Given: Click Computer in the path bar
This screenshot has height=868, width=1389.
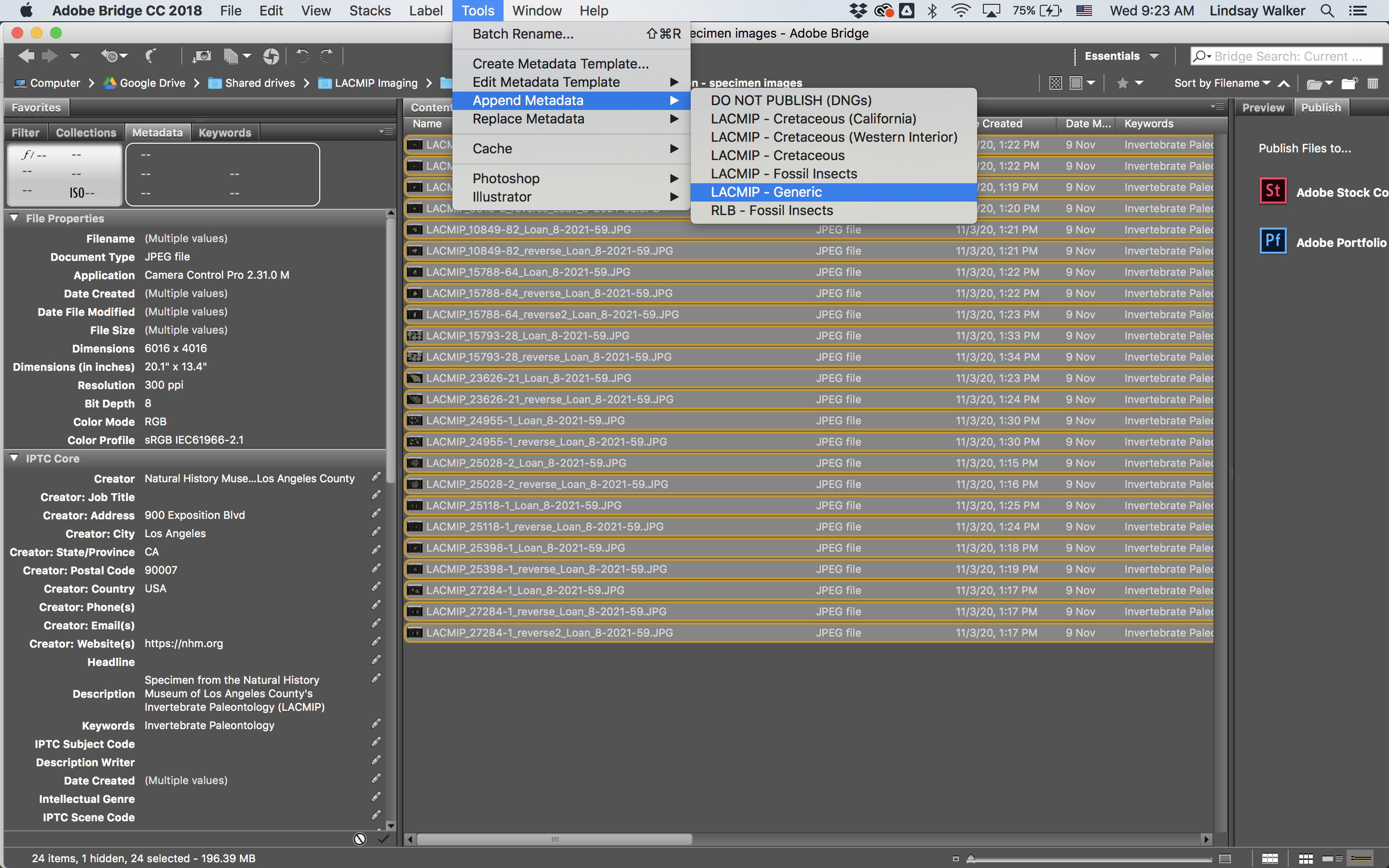Looking at the screenshot, I should (47, 83).
